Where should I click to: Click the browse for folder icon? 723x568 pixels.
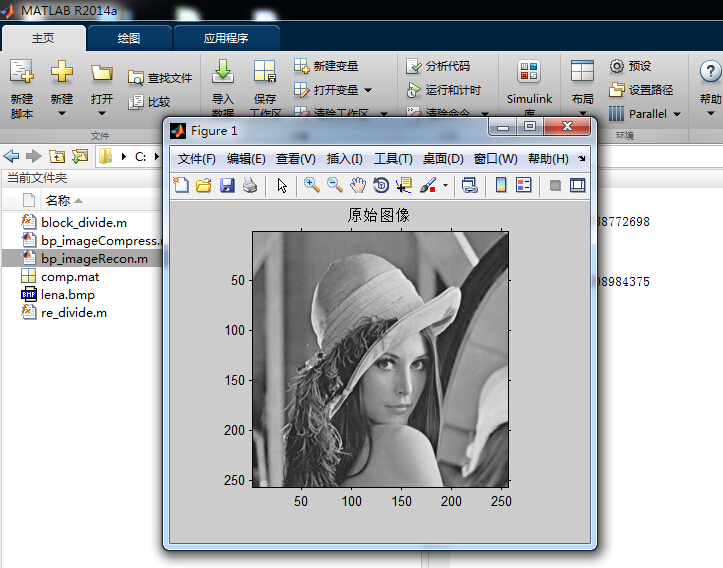pyautogui.click(x=80, y=156)
